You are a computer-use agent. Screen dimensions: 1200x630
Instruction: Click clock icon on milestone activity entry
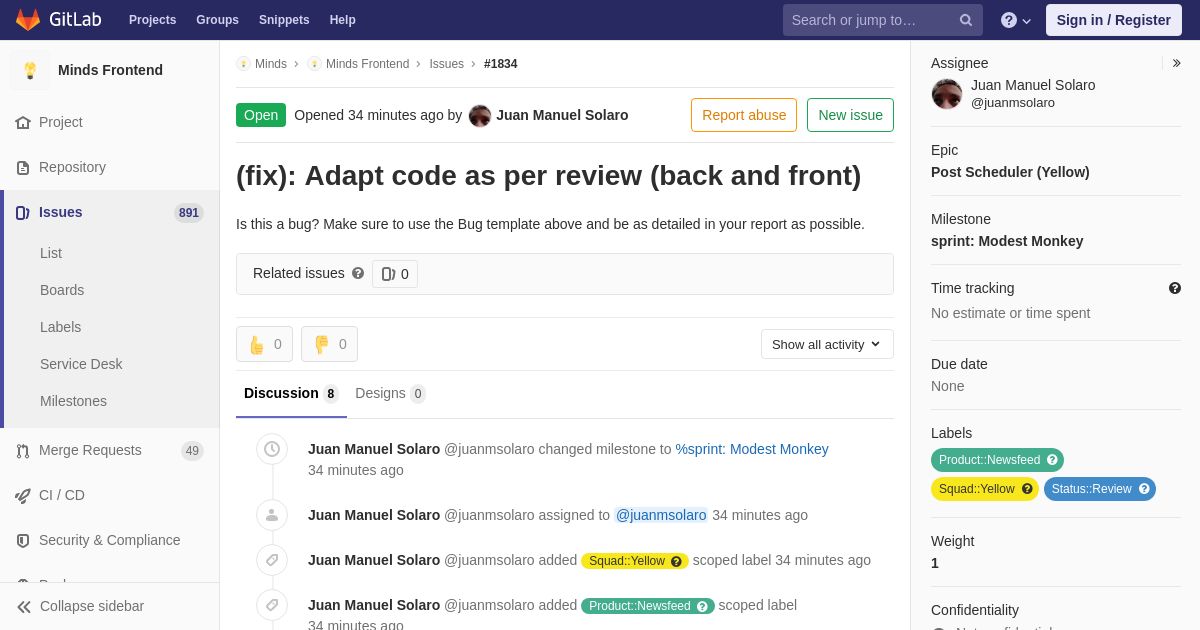tap(272, 449)
